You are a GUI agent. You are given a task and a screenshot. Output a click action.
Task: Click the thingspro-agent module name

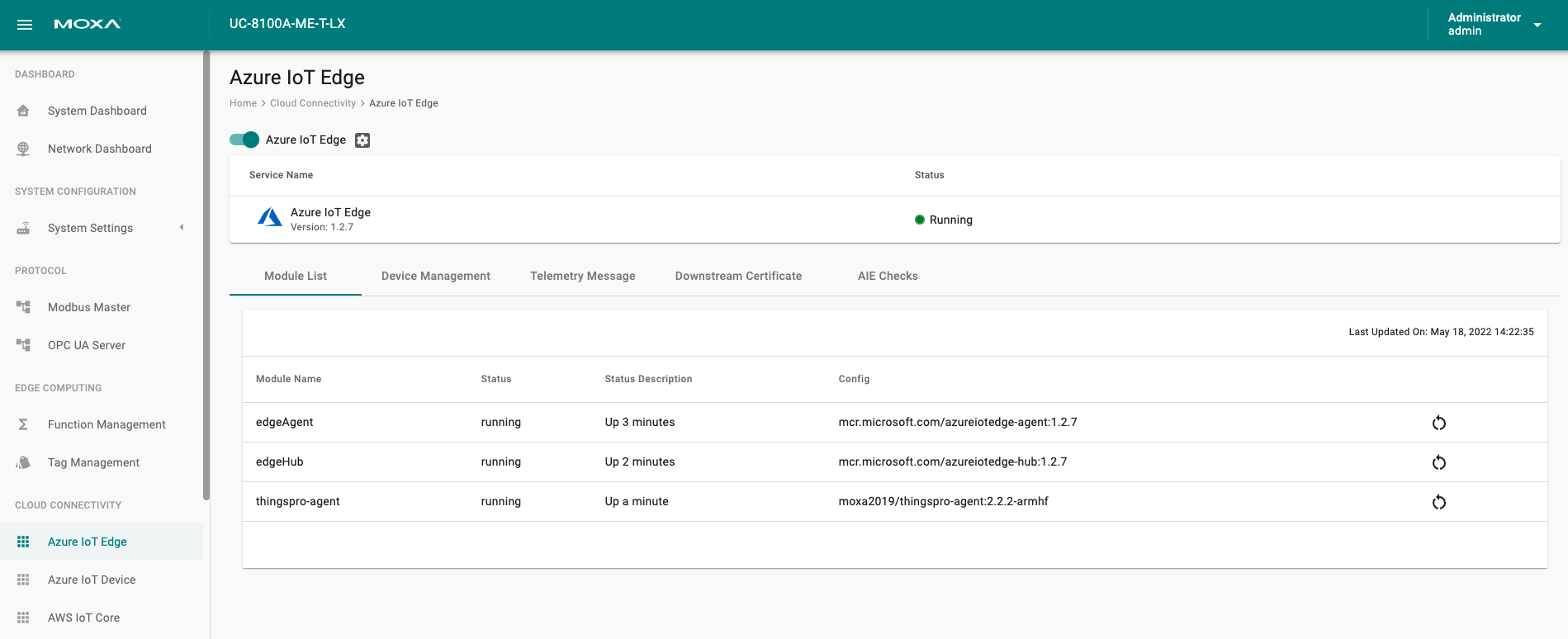(x=298, y=501)
